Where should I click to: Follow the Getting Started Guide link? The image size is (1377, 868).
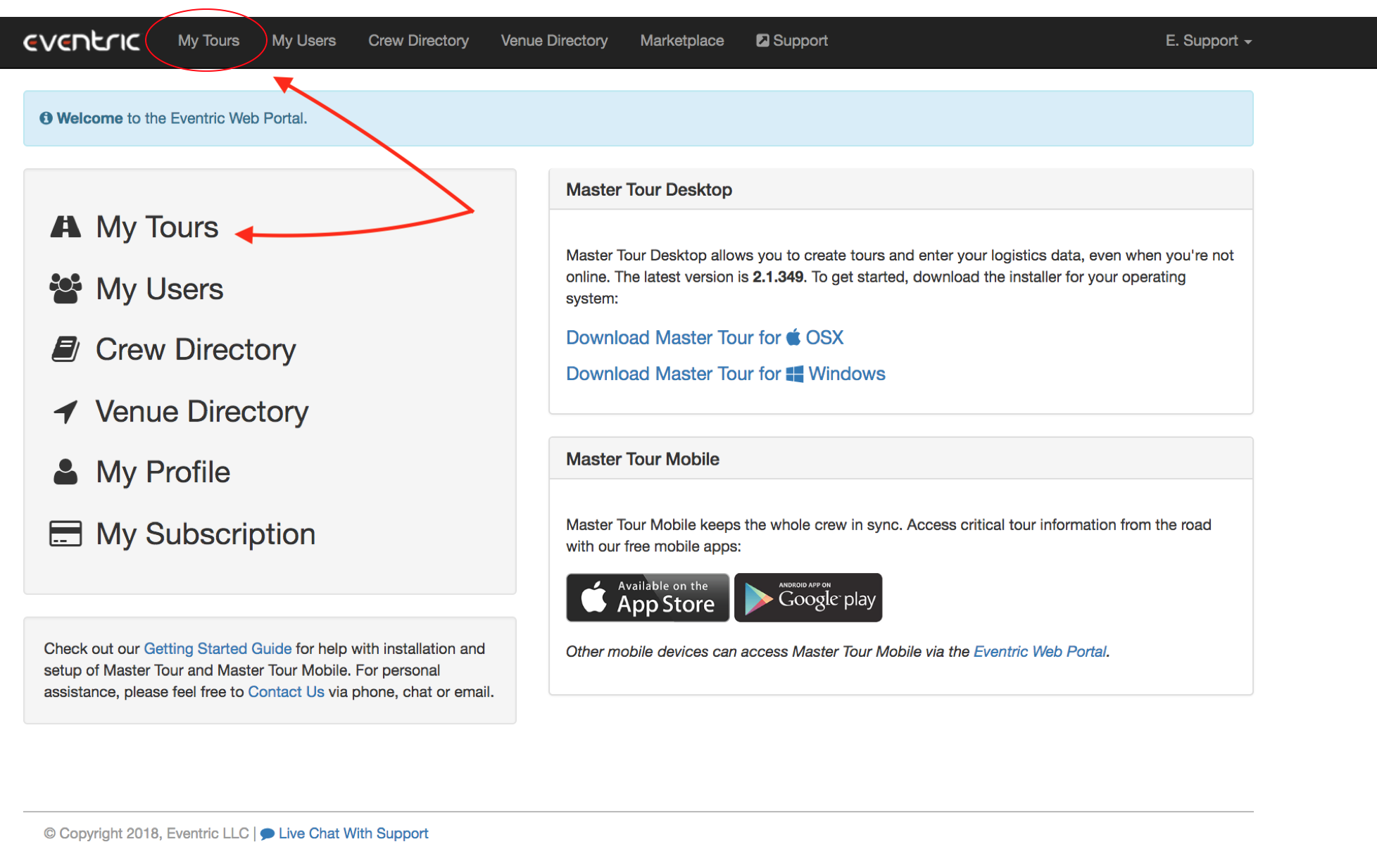(x=218, y=648)
